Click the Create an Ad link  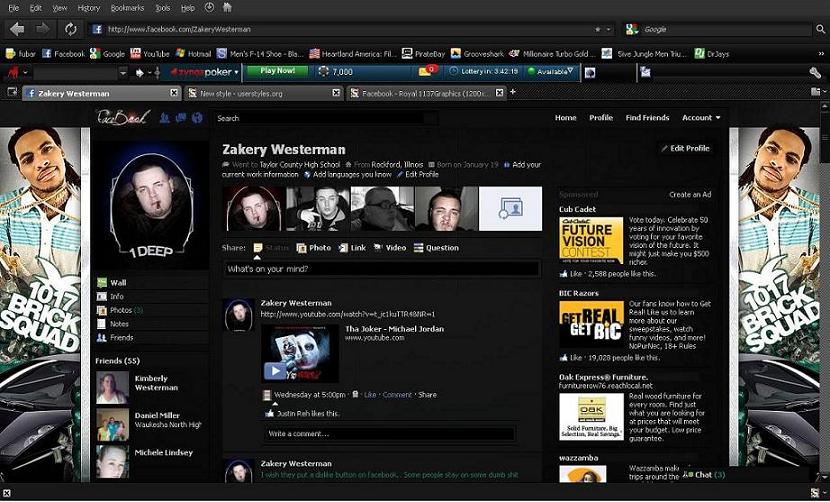(690, 194)
